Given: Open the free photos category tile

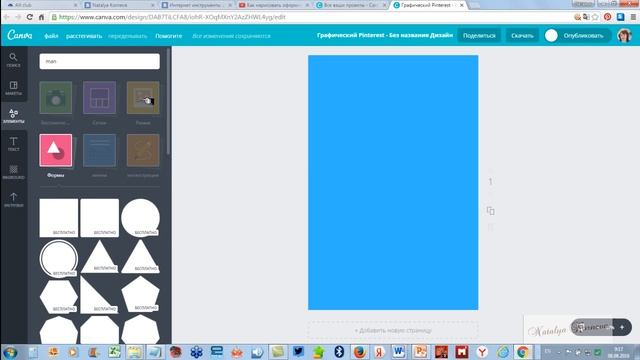Looking at the screenshot, I should coord(56,98).
